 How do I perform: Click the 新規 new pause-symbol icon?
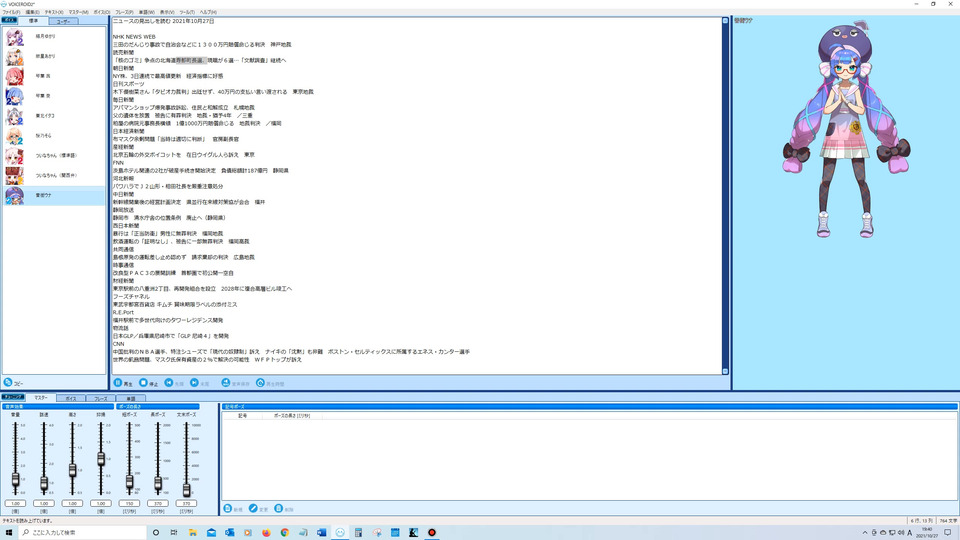pyautogui.click(x=228, y=508)
